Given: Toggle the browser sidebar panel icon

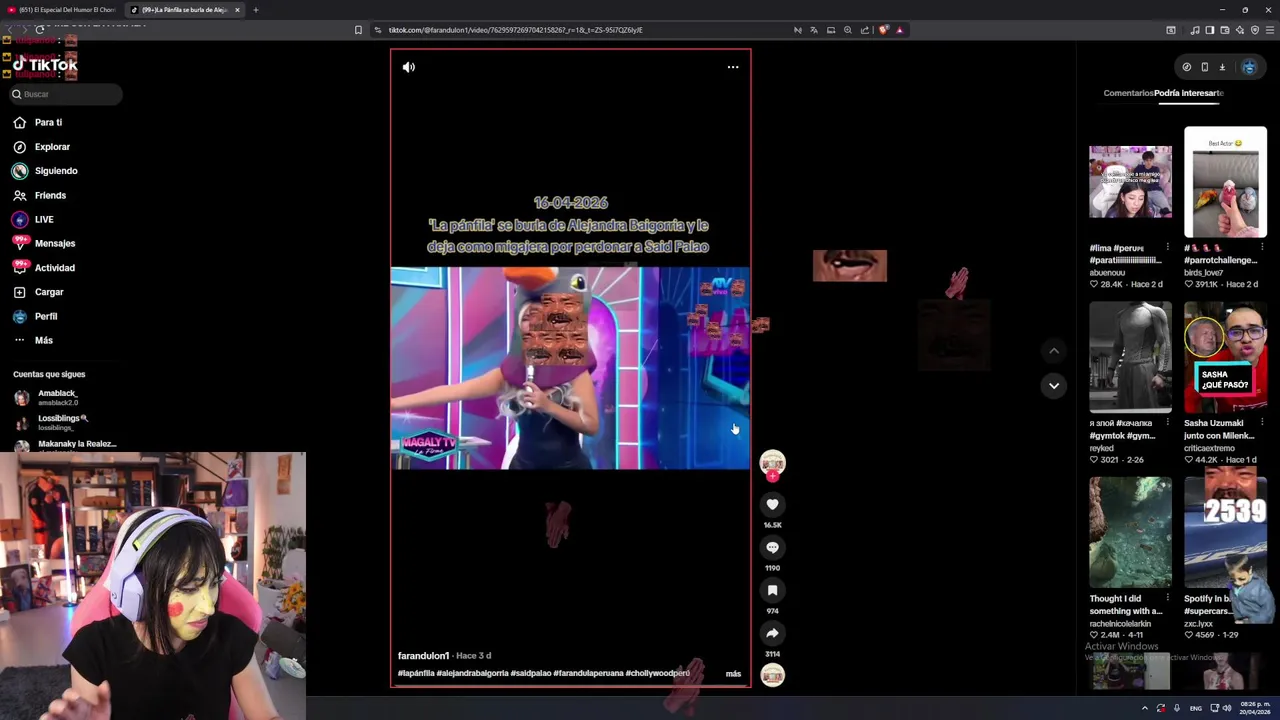Looking at the screenshot, I should pos(1209,30).
